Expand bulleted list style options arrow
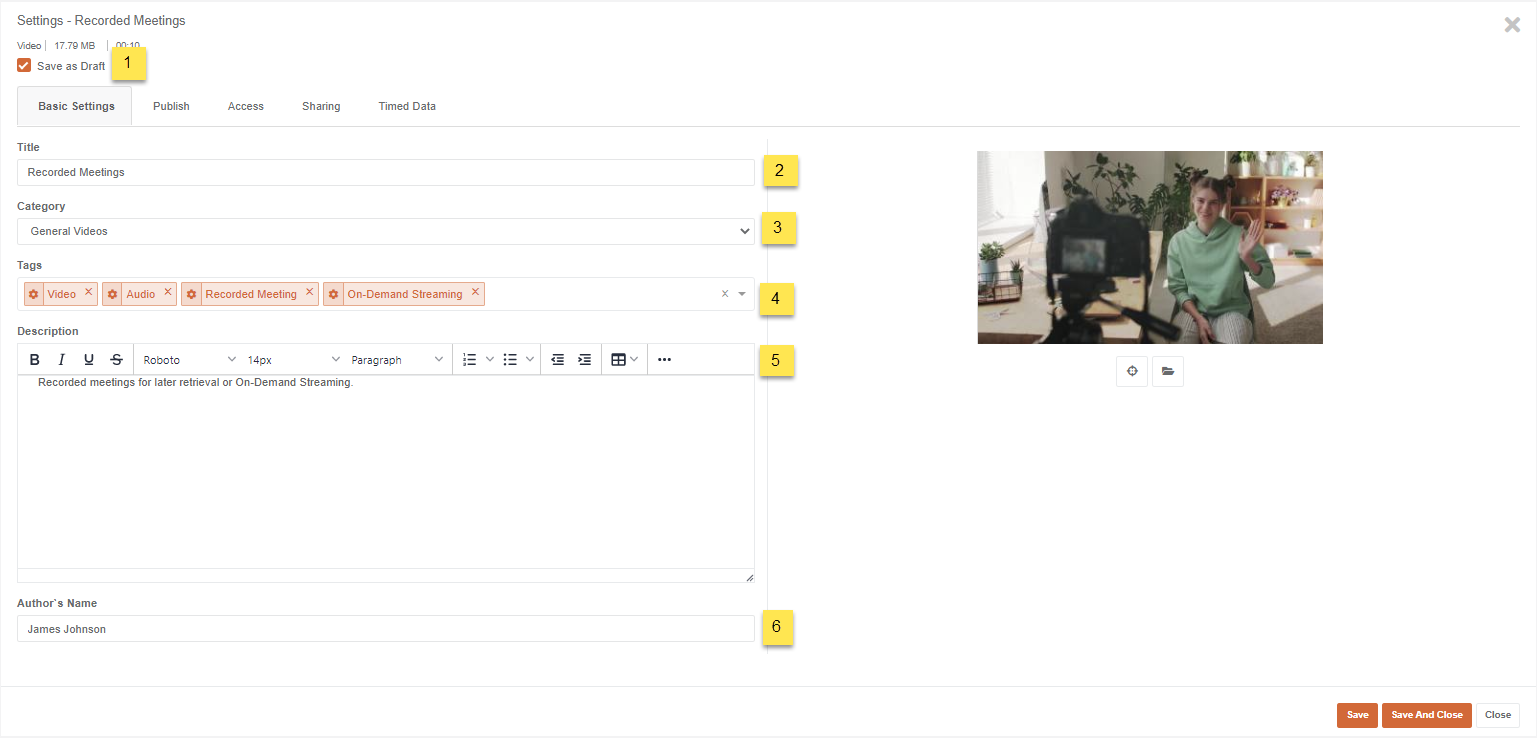The height and width of the screenshot is (738, 1537). [530, 360]
